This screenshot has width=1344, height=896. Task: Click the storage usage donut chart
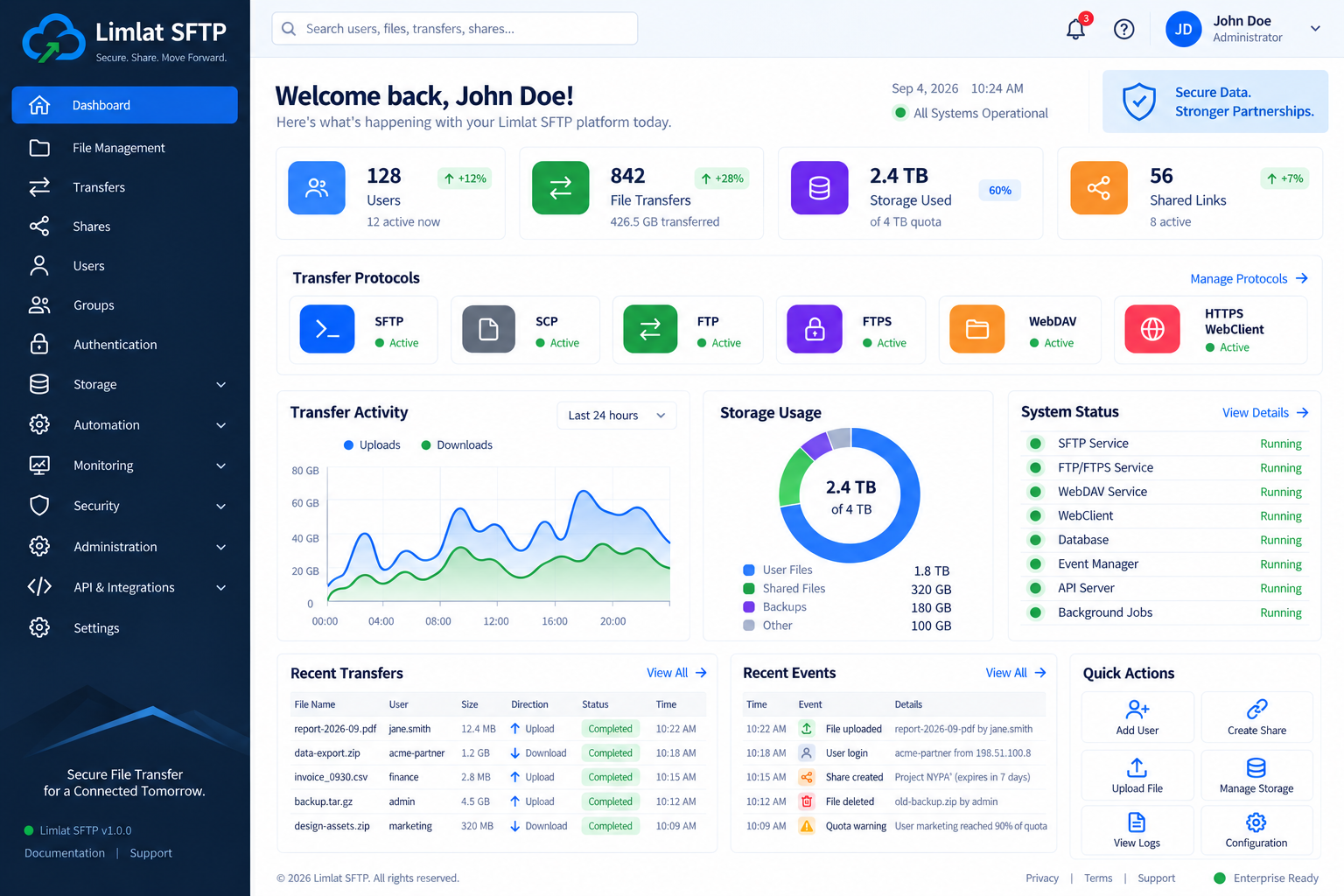(850, 495)
